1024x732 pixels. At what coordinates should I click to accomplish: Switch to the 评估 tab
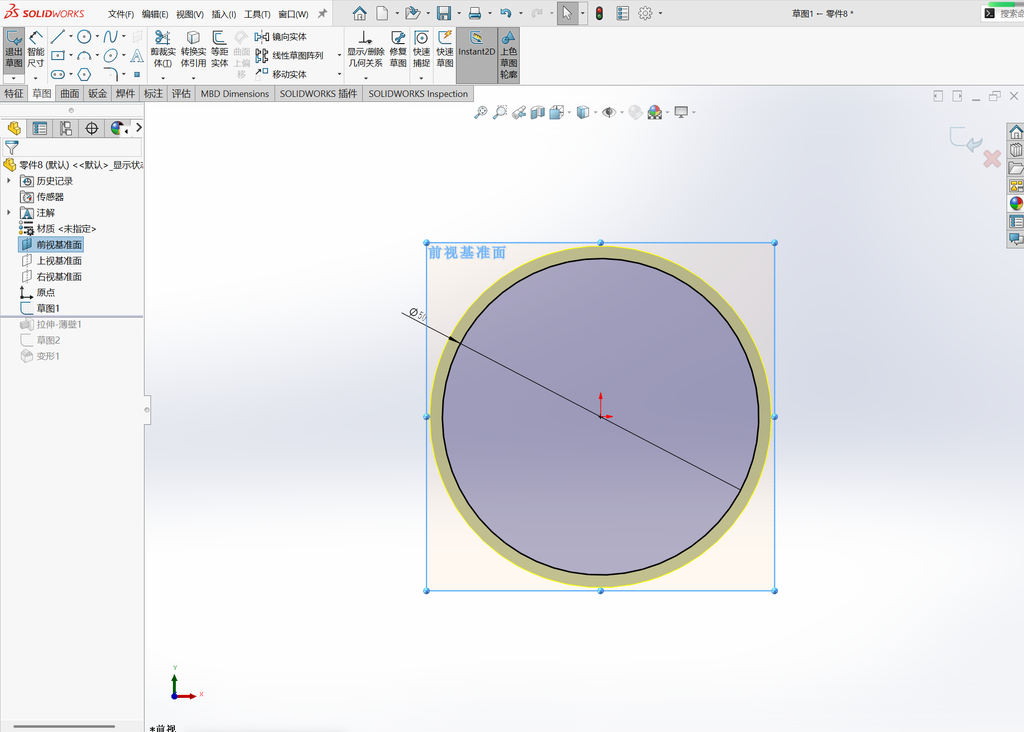coord(181,93)
